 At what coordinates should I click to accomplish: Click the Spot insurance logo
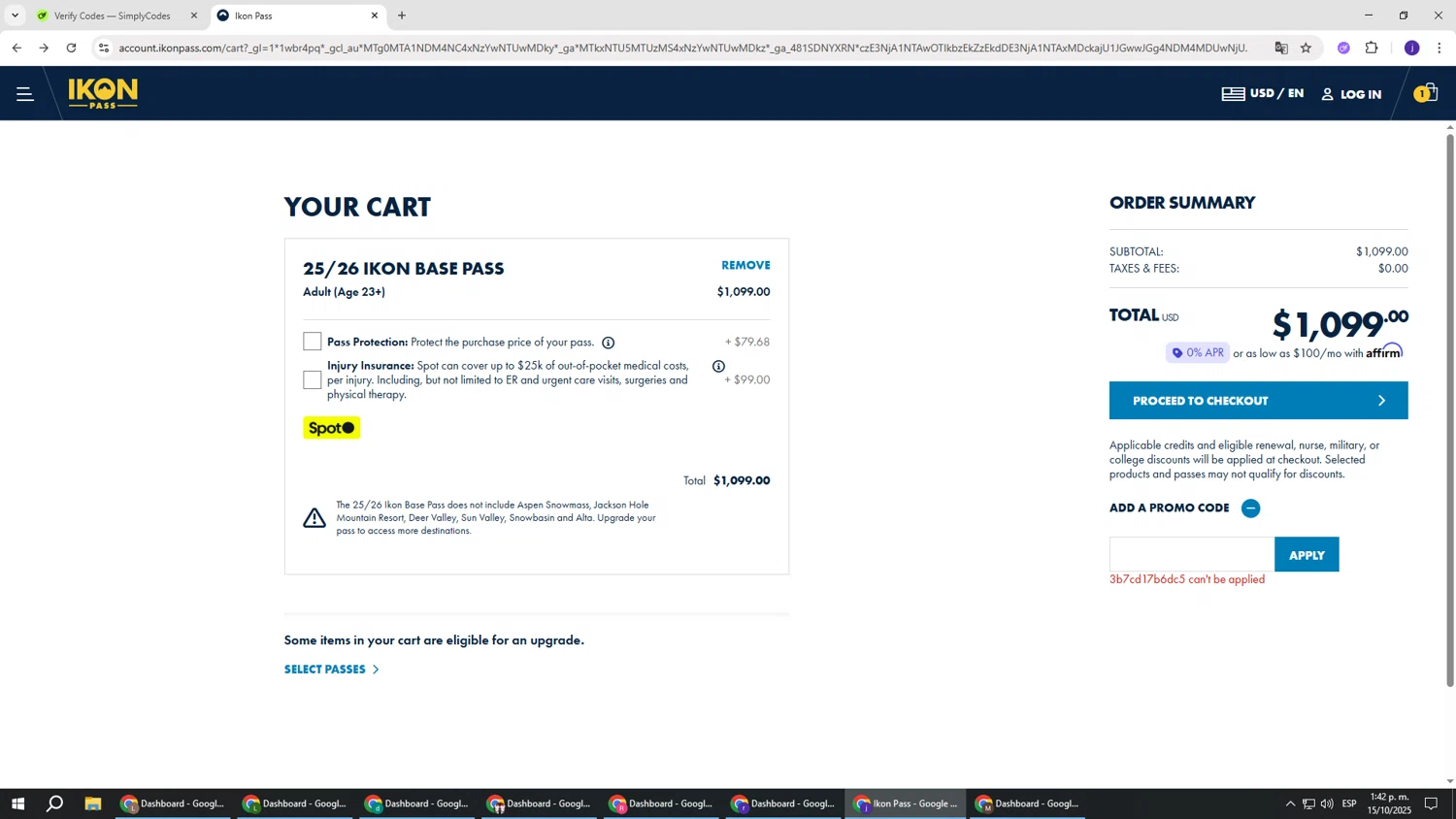332,428
